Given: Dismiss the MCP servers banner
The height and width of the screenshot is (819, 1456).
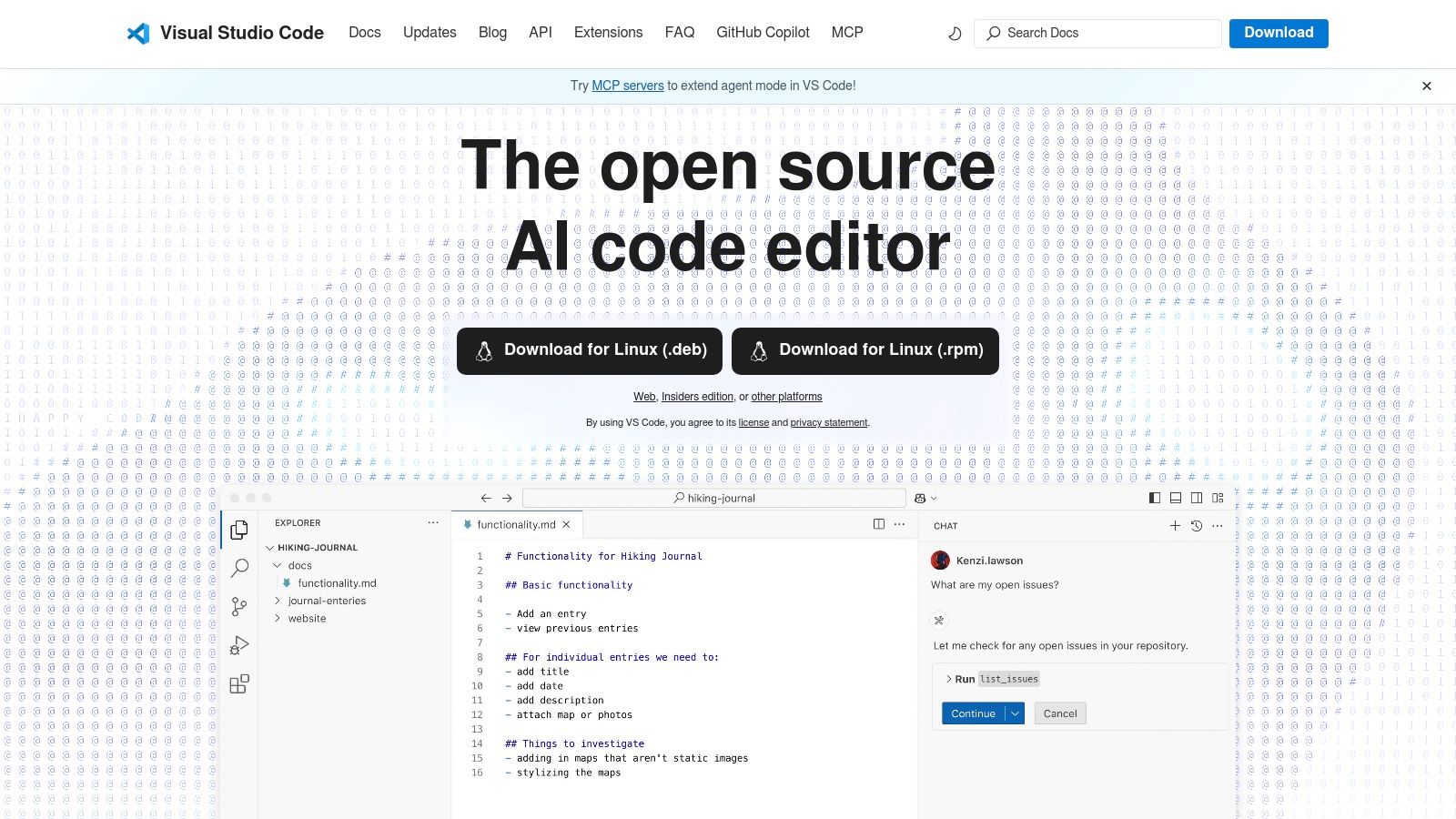Looking at the screenshot, I should [1427, 86].
